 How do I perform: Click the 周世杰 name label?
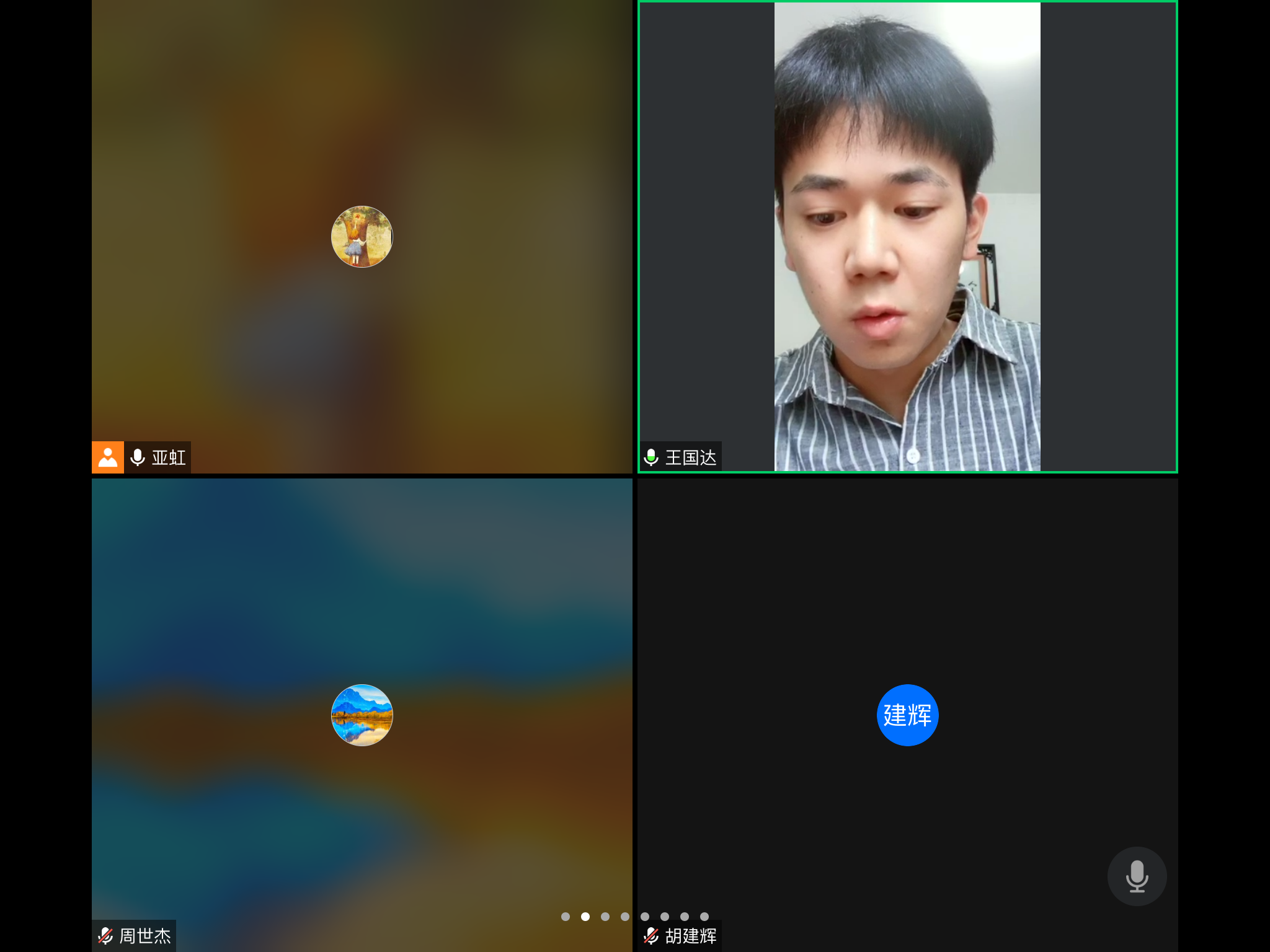pos(145,935)
